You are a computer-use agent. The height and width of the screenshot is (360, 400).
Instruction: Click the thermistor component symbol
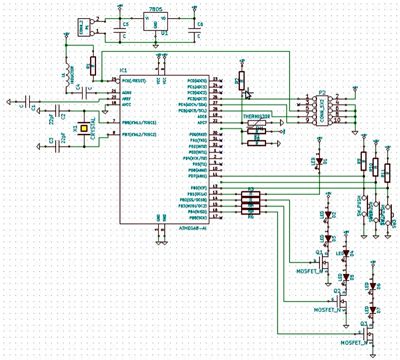[x=257, y=123]
